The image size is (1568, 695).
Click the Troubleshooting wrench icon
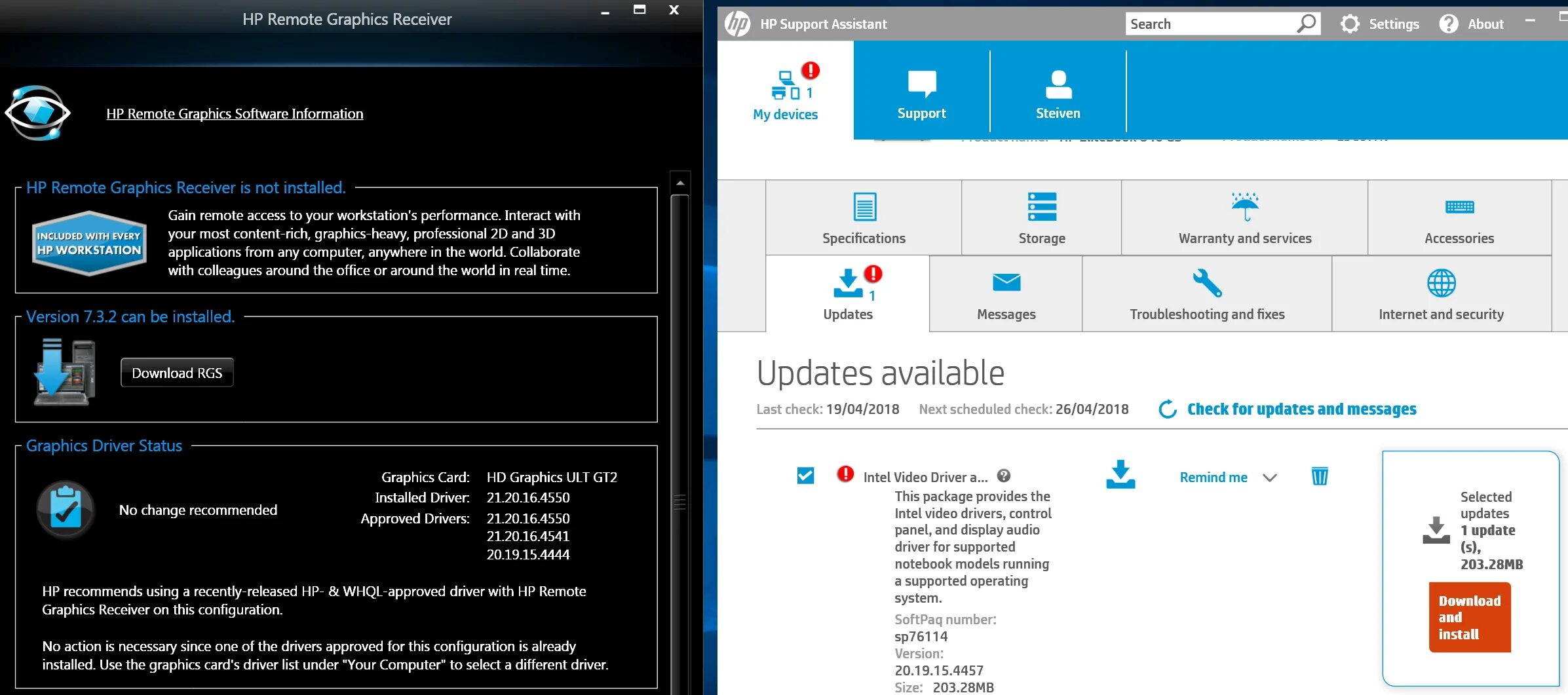1207,284
